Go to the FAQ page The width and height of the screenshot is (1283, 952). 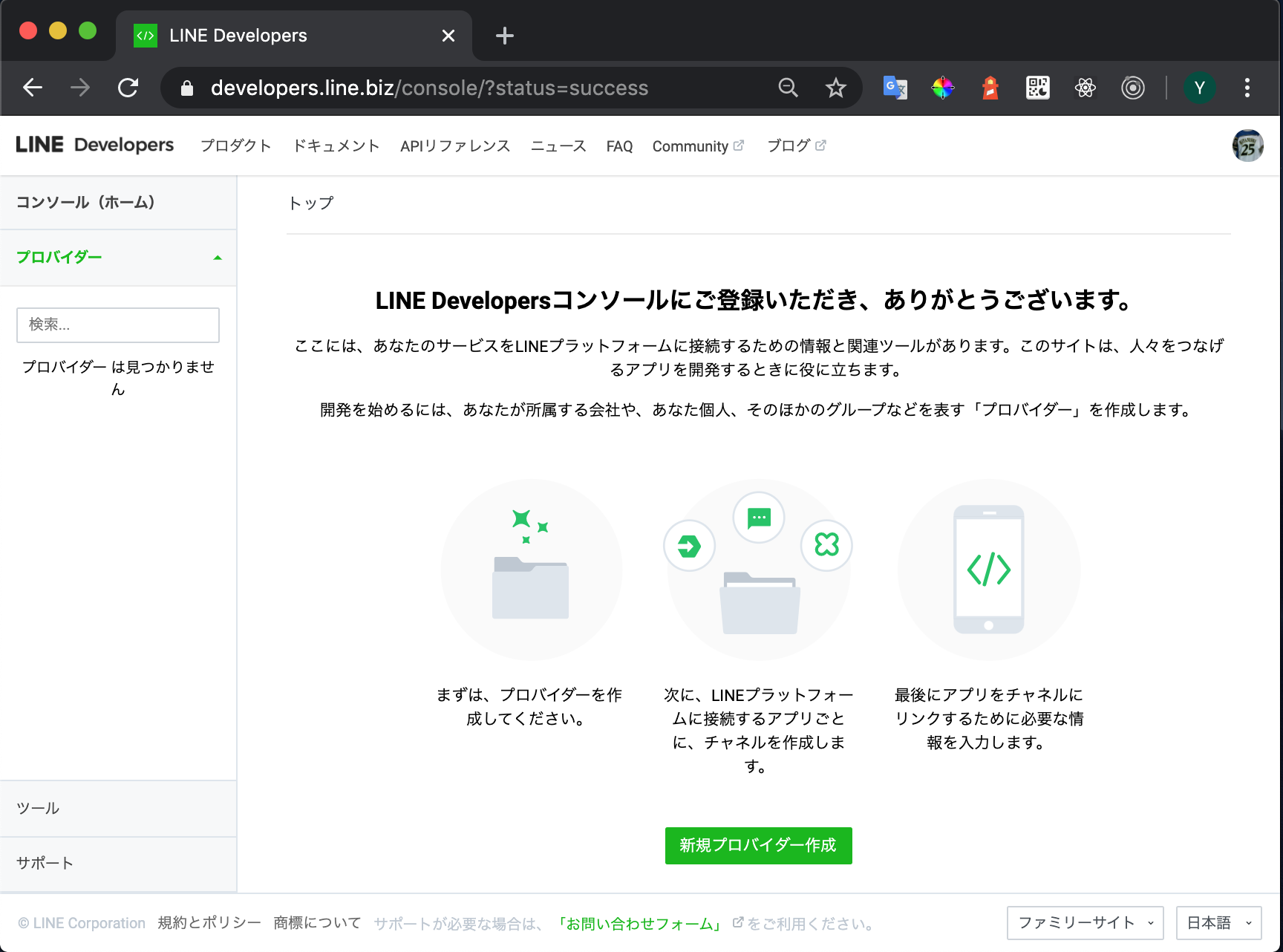619,146
